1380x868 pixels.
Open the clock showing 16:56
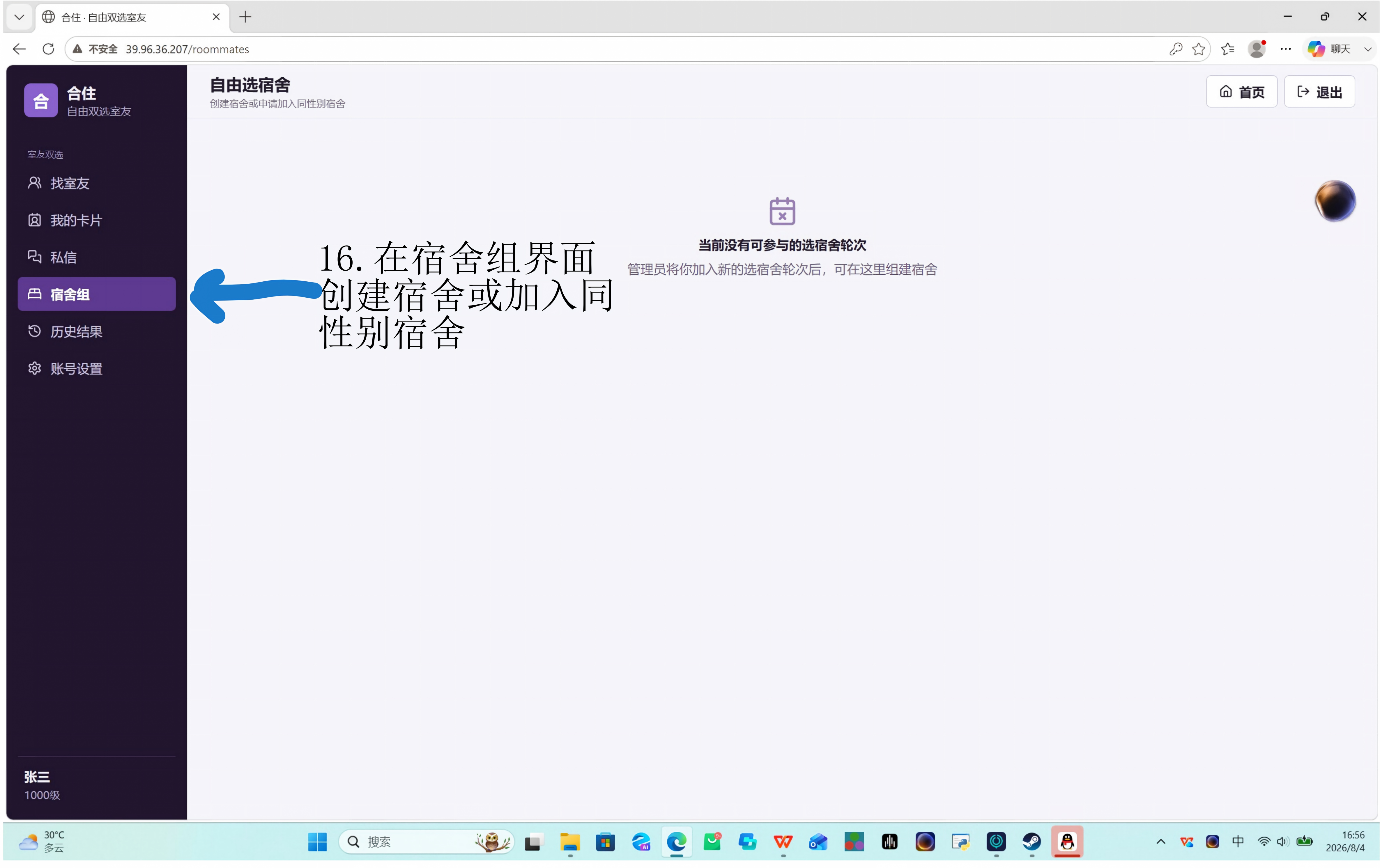click(1345, 842)
